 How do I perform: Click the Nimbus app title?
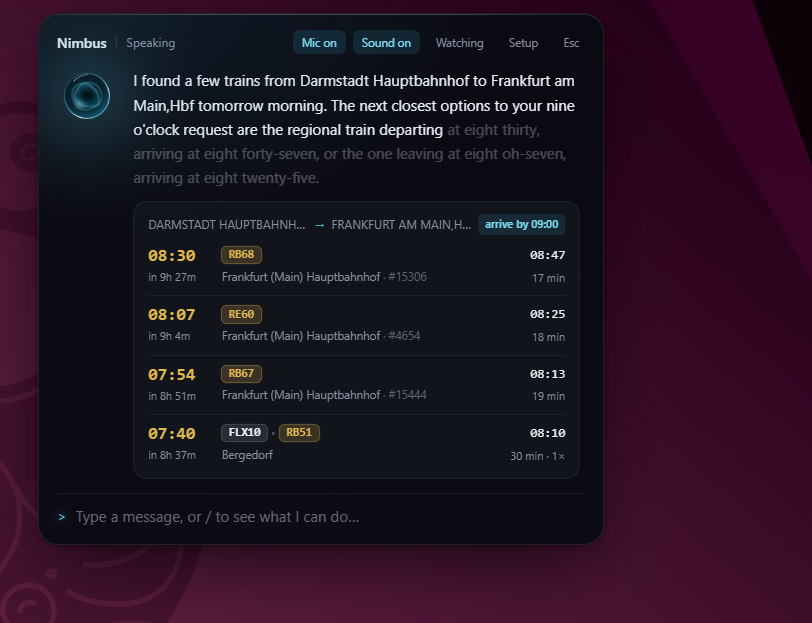click(82, 43)
